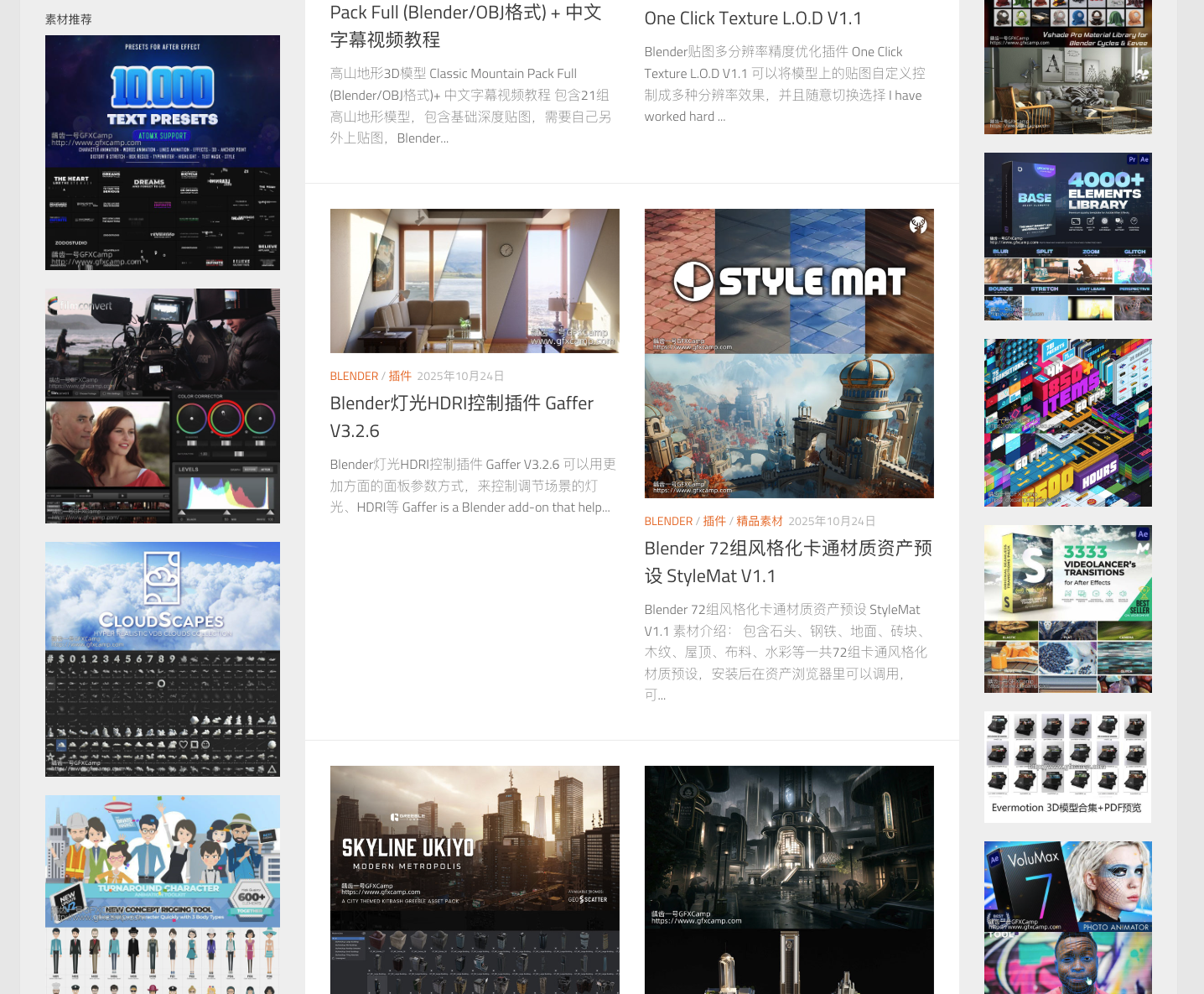Select the 精品素材 category link

[760, 522]
